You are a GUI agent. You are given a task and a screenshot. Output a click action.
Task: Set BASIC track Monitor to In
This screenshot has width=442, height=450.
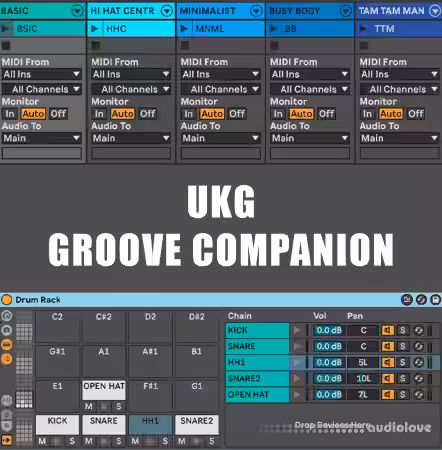click(10, 114)
